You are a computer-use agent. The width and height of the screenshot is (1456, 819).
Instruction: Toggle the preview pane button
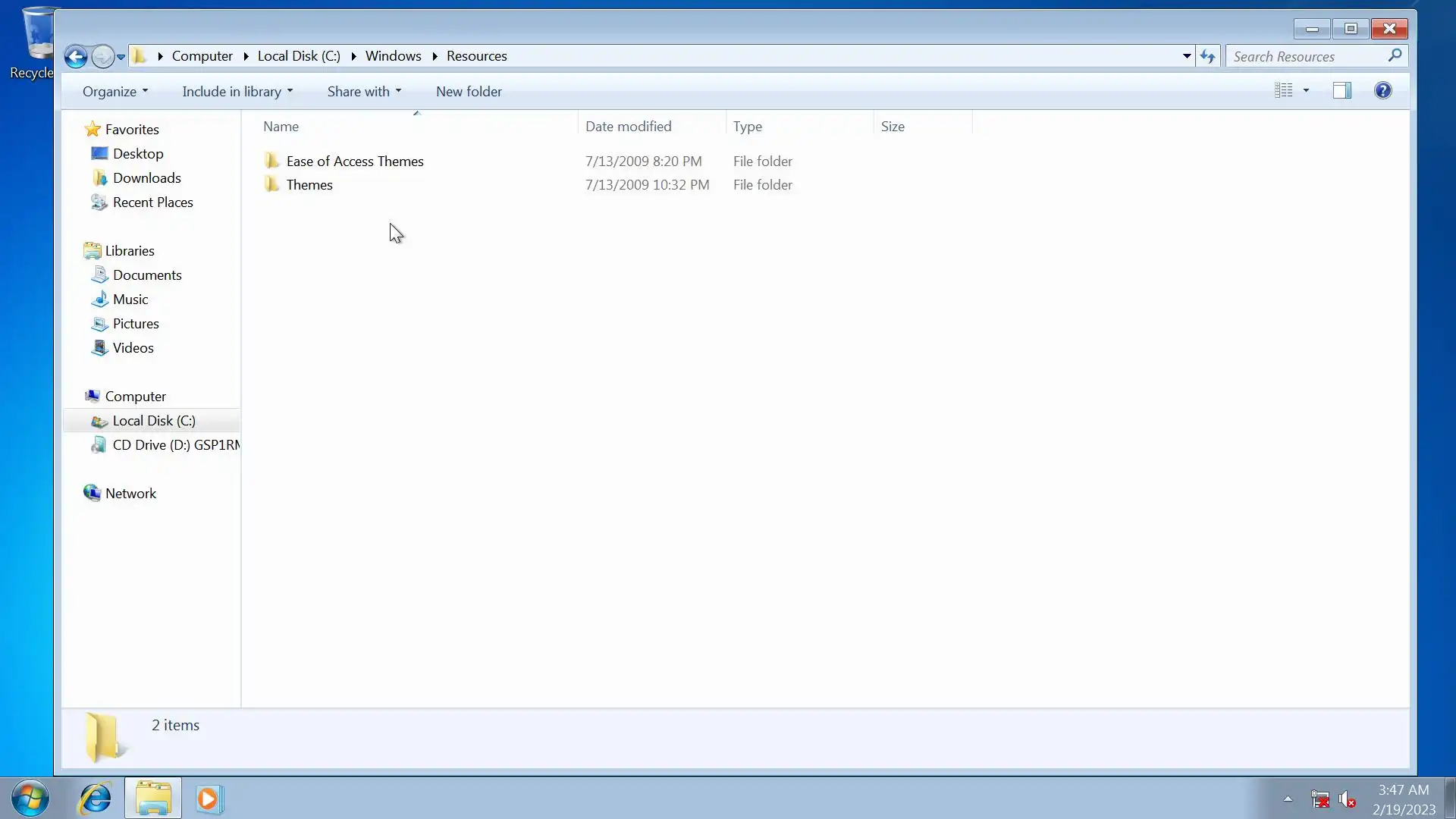pyautogui.click(x=1341, y=91)
